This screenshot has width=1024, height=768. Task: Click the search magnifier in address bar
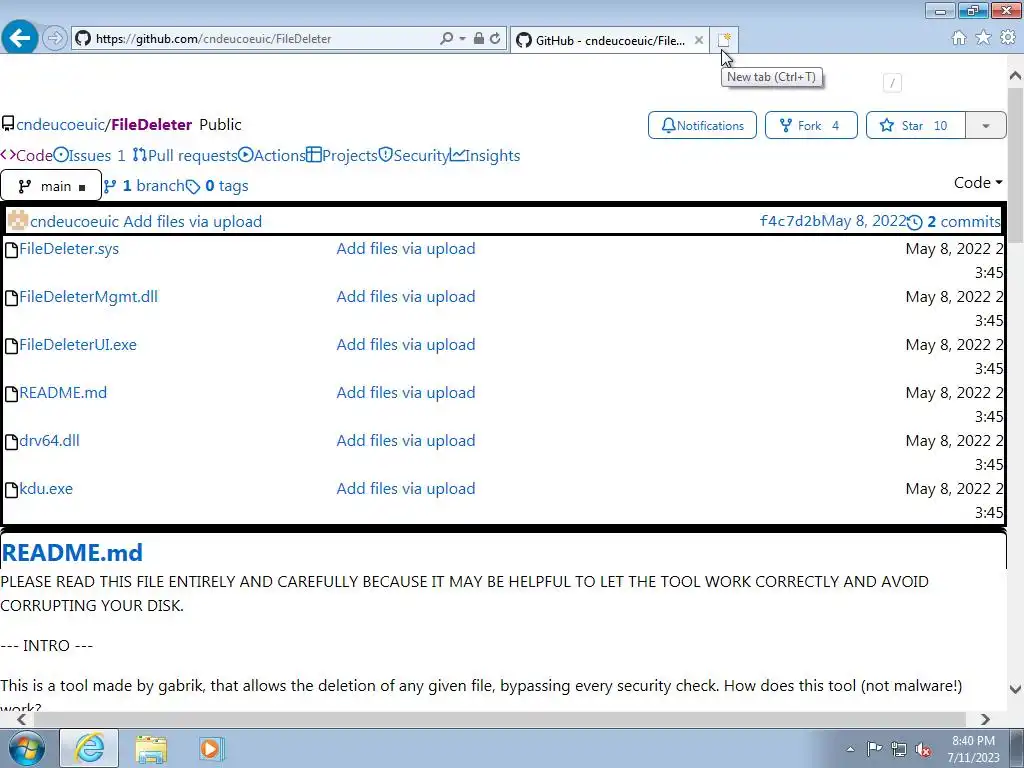446,39
